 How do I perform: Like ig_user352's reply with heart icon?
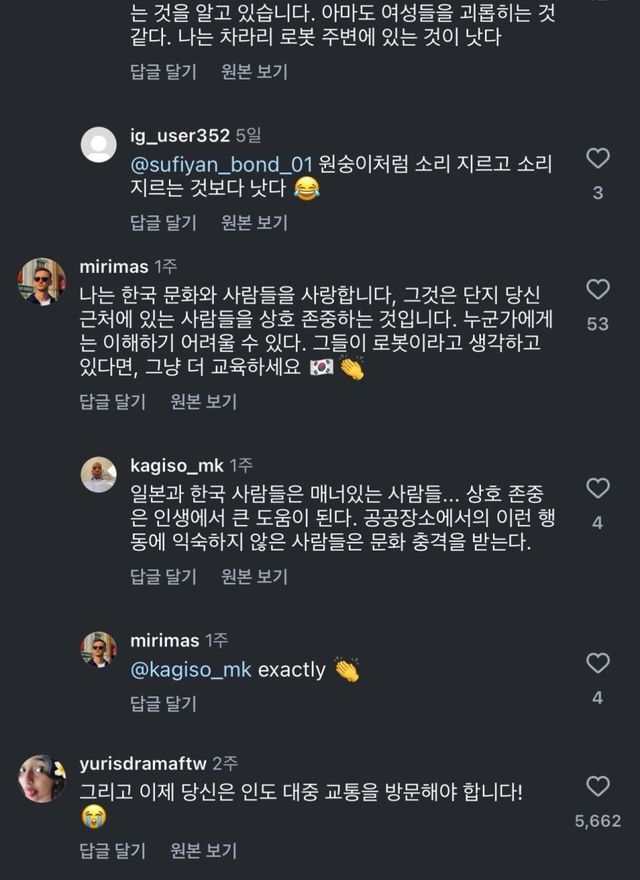597,159
